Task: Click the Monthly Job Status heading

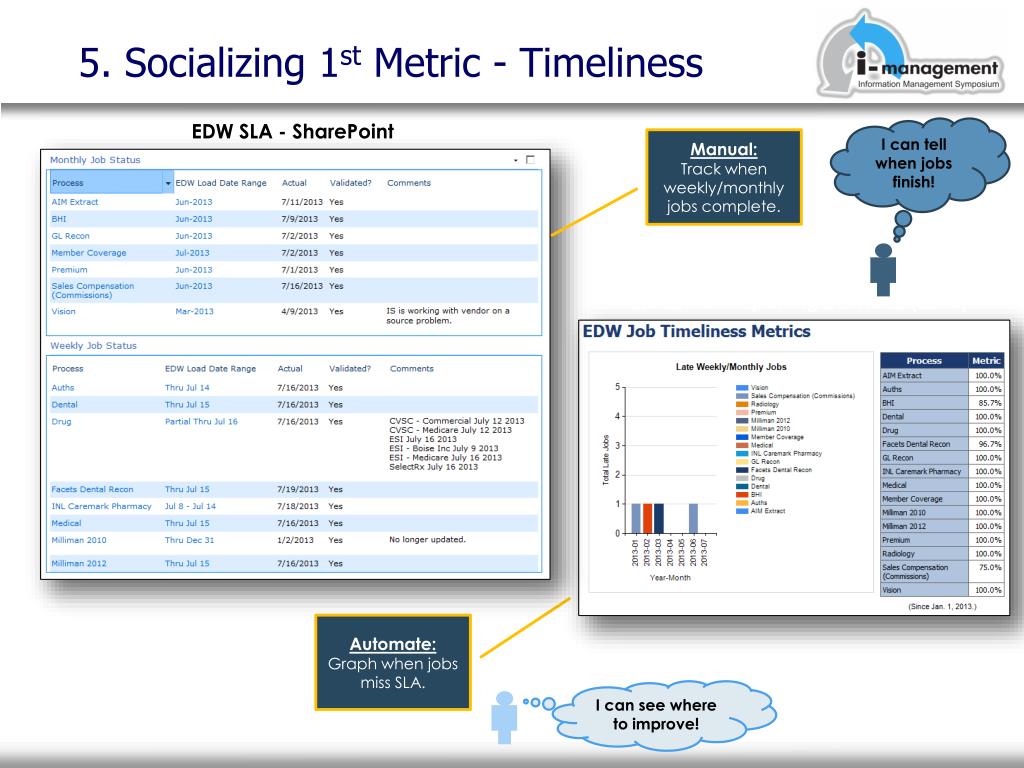Action: point(95,160)
